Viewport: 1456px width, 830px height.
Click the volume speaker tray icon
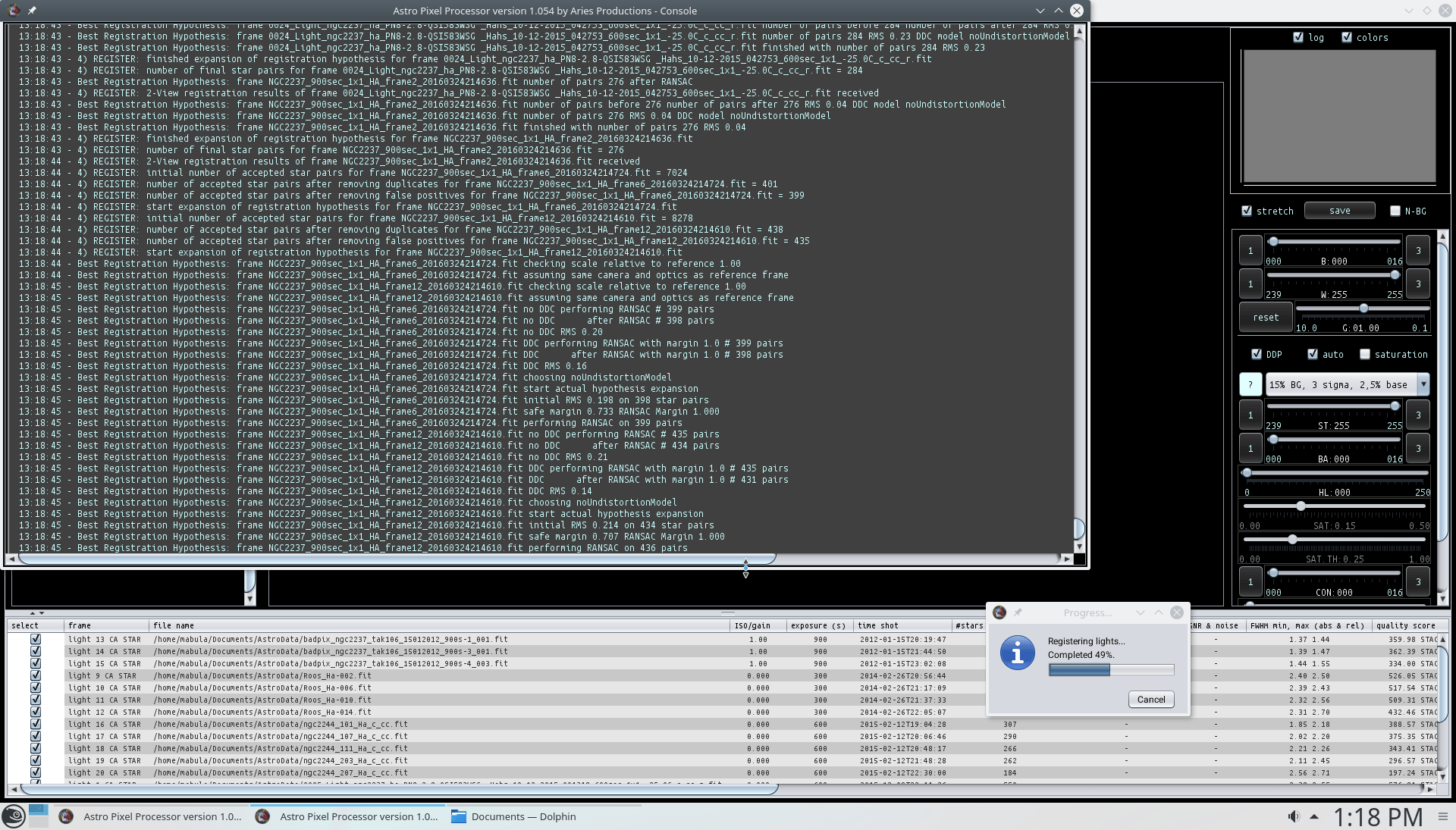1293,816
